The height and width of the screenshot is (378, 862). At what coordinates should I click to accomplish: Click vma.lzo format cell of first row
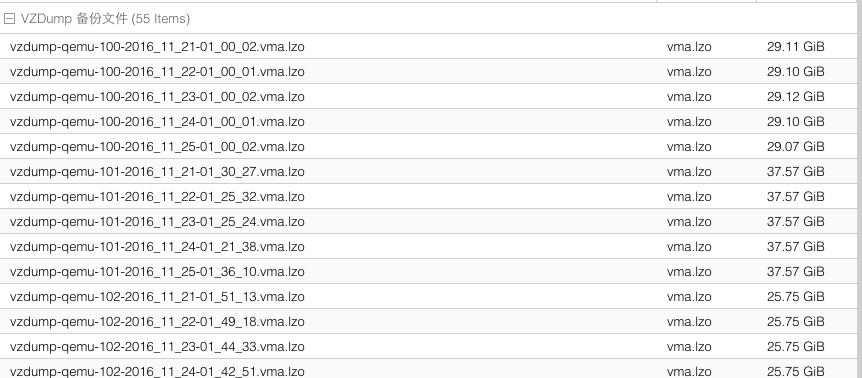pyautogui.click(x=689, y=47)
